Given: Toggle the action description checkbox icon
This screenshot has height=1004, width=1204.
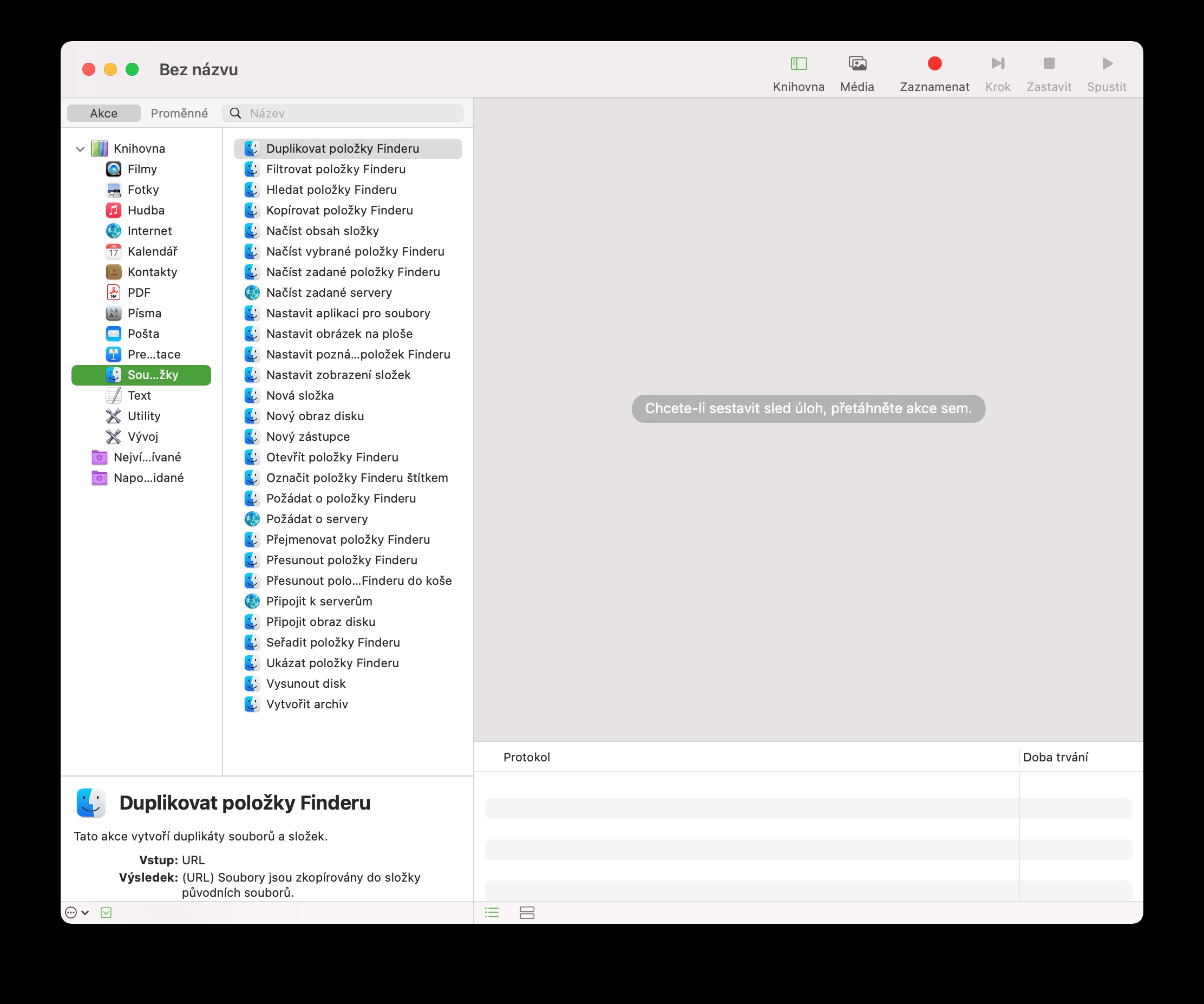Looking at the screenshot, I should pyautogui.click(x=106, y=912).
